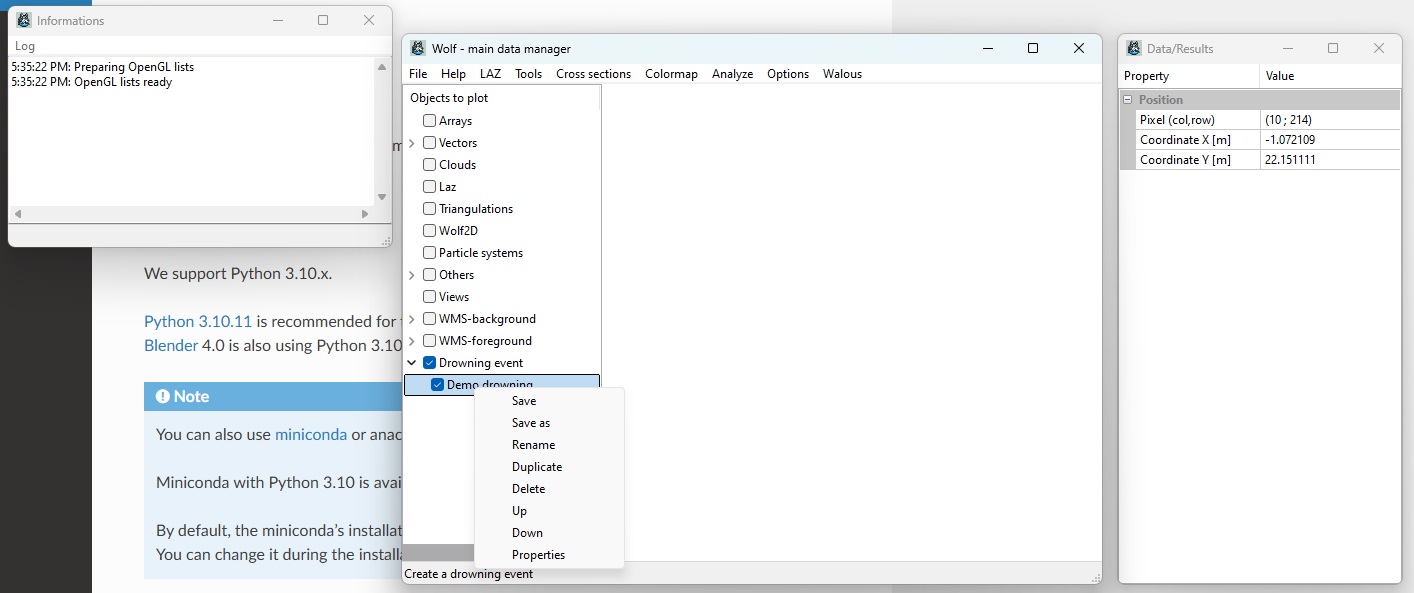
Task: Maximize the Wolf main data manager window
Action: pyautogui.click(x=1033, y=48)
